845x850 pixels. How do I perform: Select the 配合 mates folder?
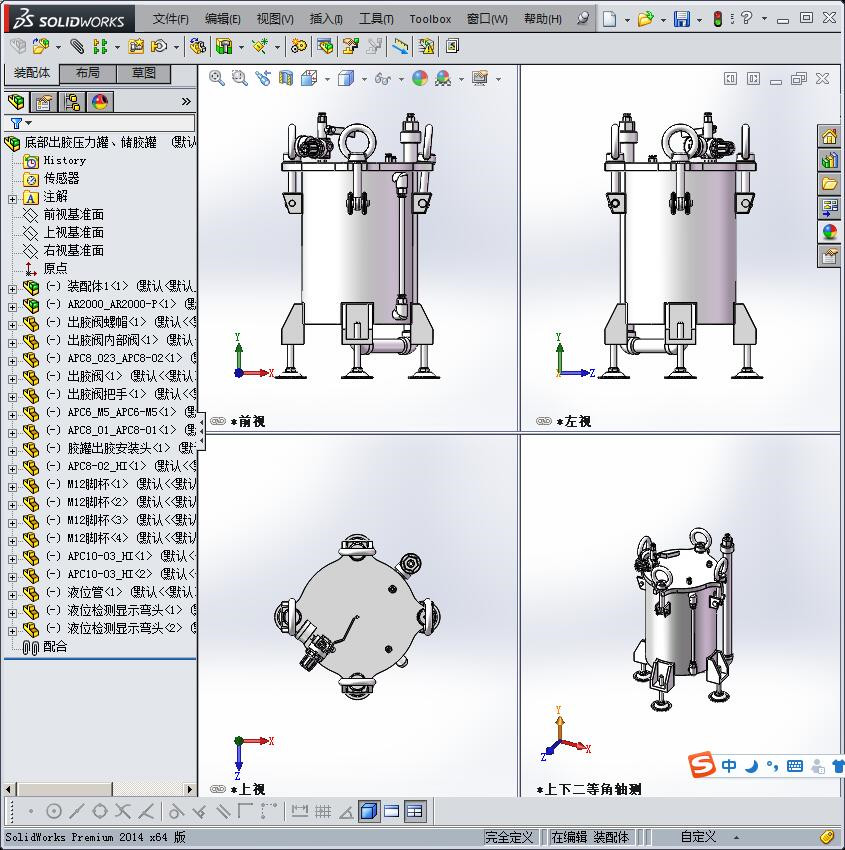(55, 646)
